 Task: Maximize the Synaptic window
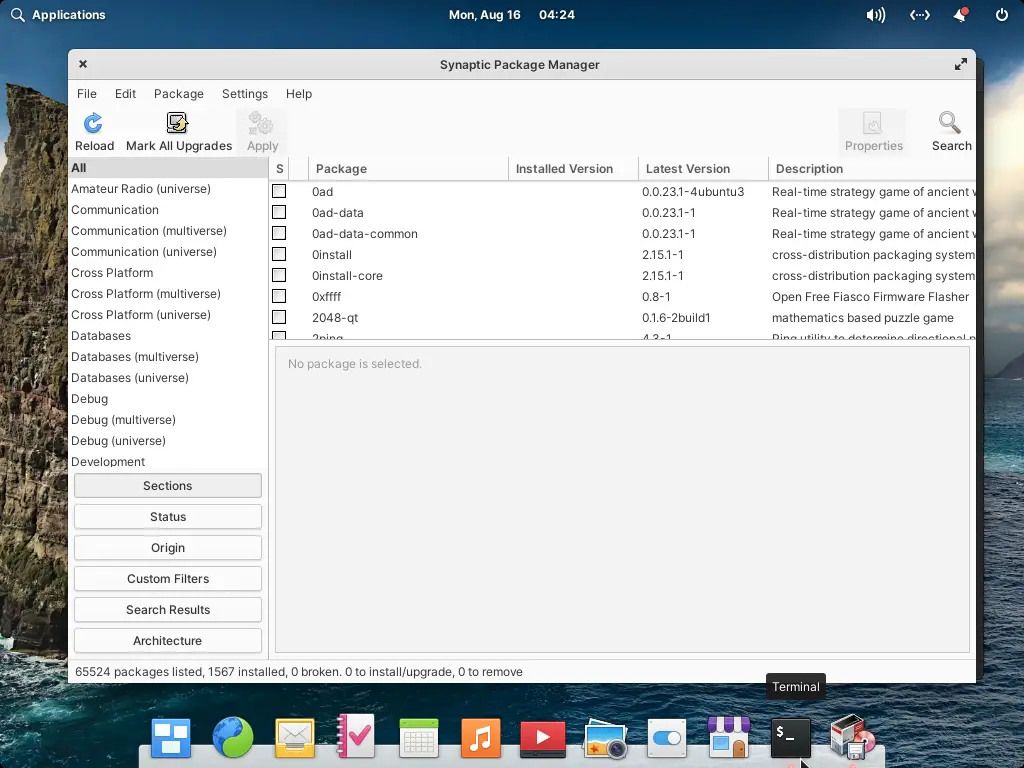tap(961, 64)
